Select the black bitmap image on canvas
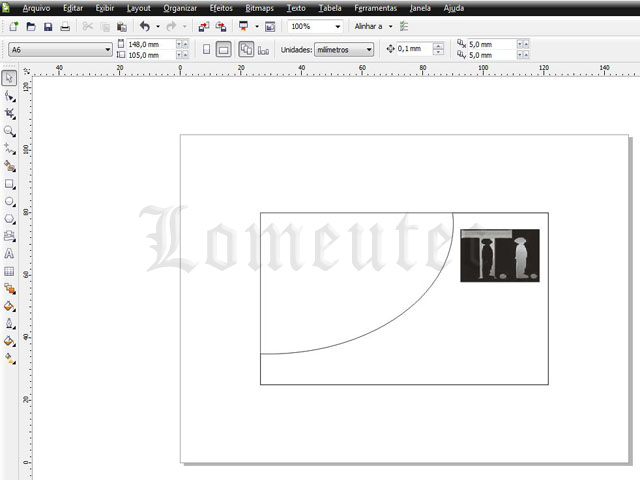This screenshot has width=640, height=480. (500, 256)
